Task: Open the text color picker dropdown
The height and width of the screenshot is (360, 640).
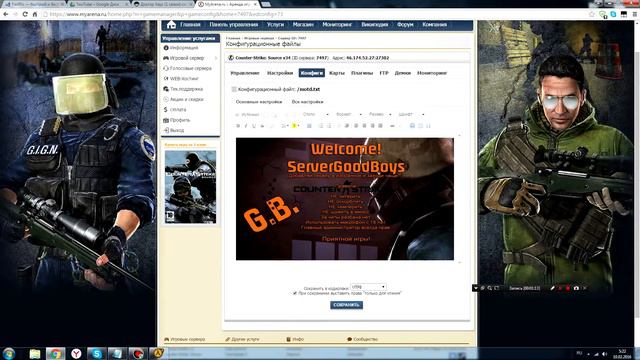Action: click(x=284, y=126)
